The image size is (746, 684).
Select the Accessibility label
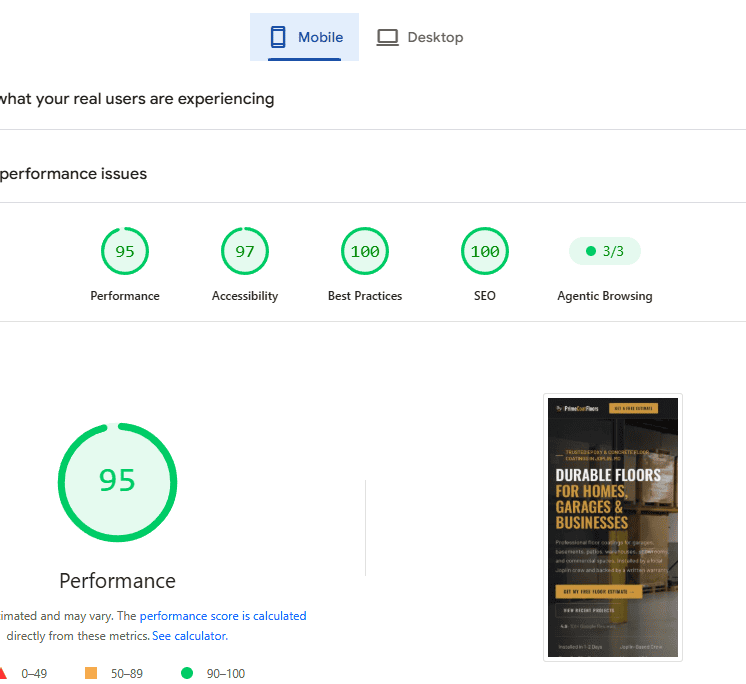[245, 296]
